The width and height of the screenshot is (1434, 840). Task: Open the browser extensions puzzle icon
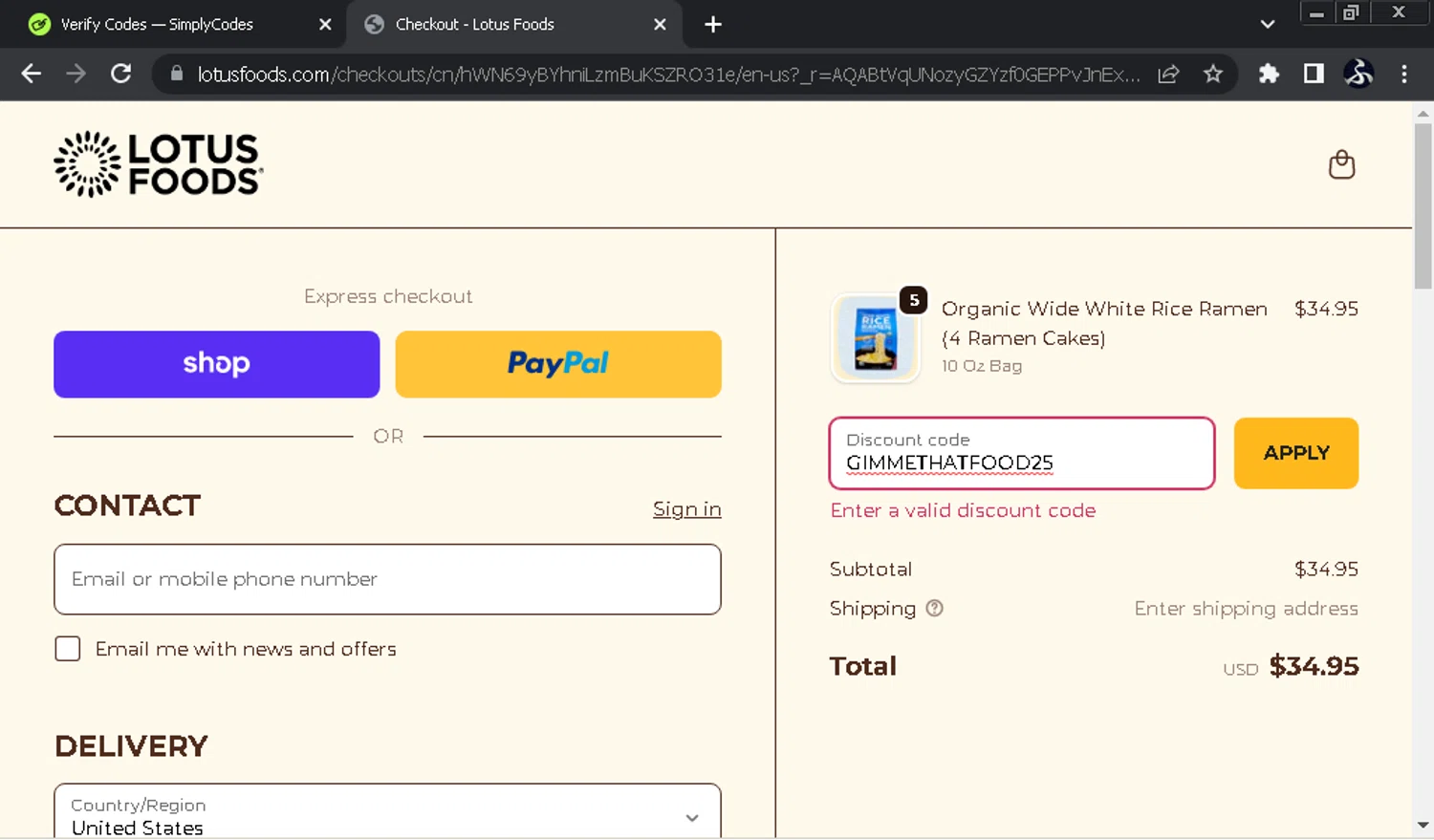tap(1269, 74)
